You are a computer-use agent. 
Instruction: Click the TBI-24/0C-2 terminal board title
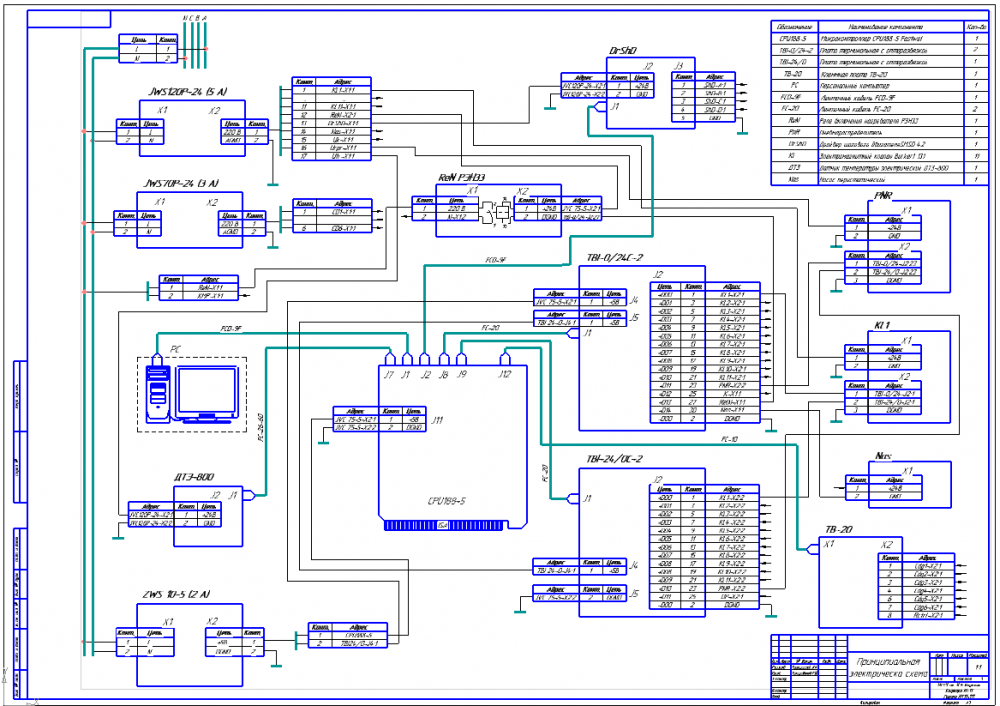[614, 459]
